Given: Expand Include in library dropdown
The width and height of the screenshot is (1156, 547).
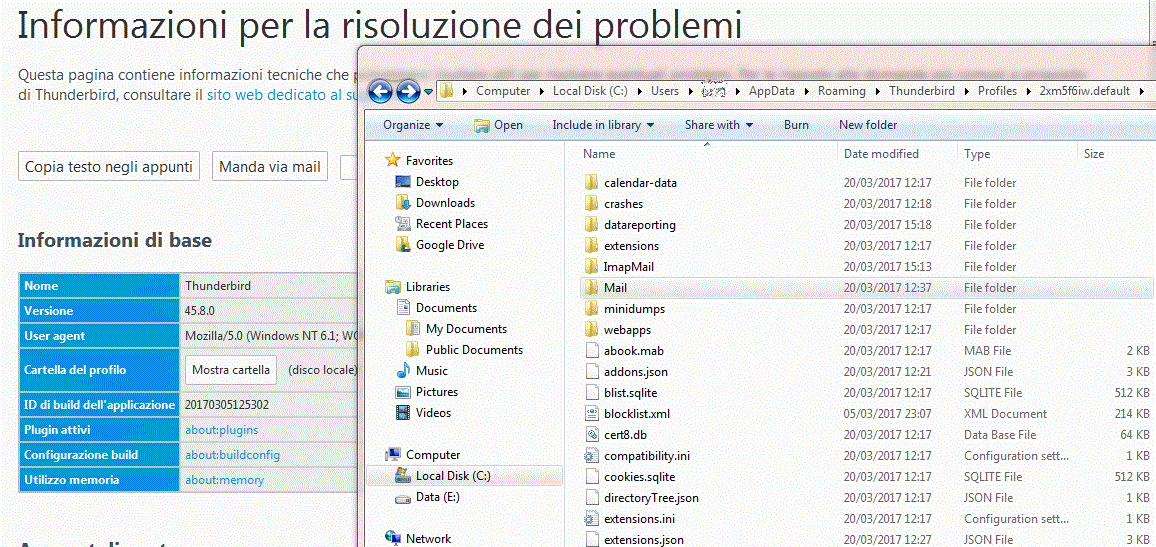Looking at the screenshot, I should coord(603,125).
